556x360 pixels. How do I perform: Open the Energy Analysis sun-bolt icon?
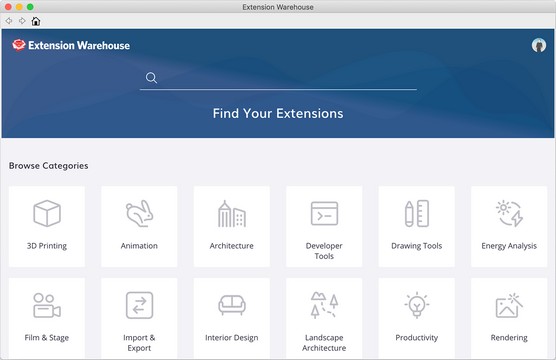pyautogui.click(x=509, y=213)
